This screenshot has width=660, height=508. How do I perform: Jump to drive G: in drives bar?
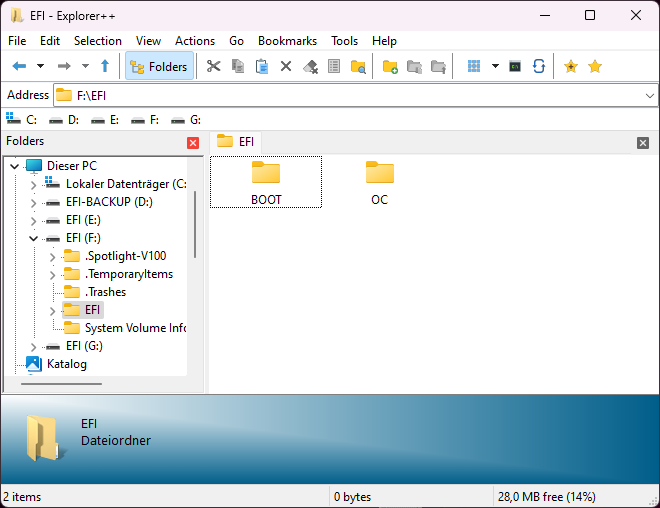[x=186, y=120]
